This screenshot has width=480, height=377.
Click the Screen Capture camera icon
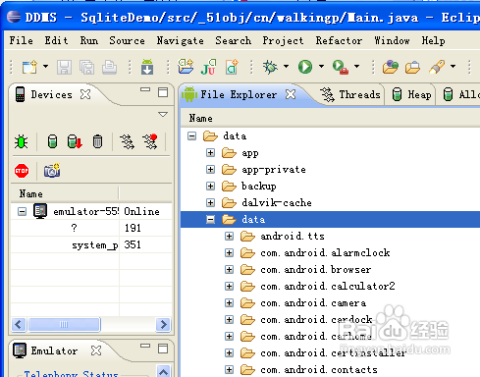[52, 171]
